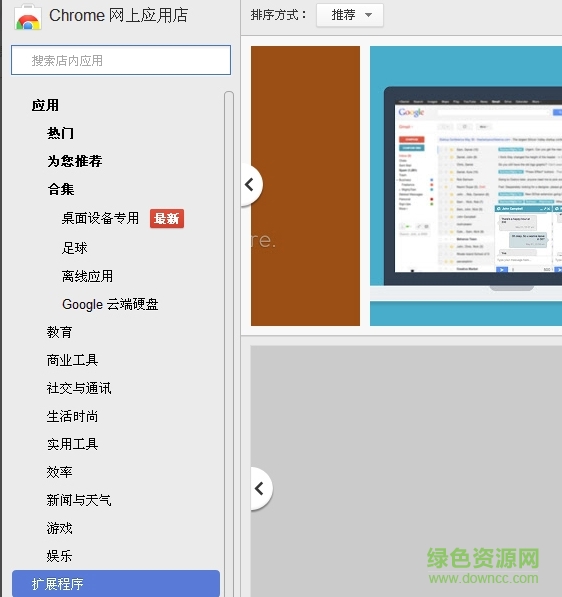
Task: Open the Google 云端硬盘 collection
Action: 110,304
